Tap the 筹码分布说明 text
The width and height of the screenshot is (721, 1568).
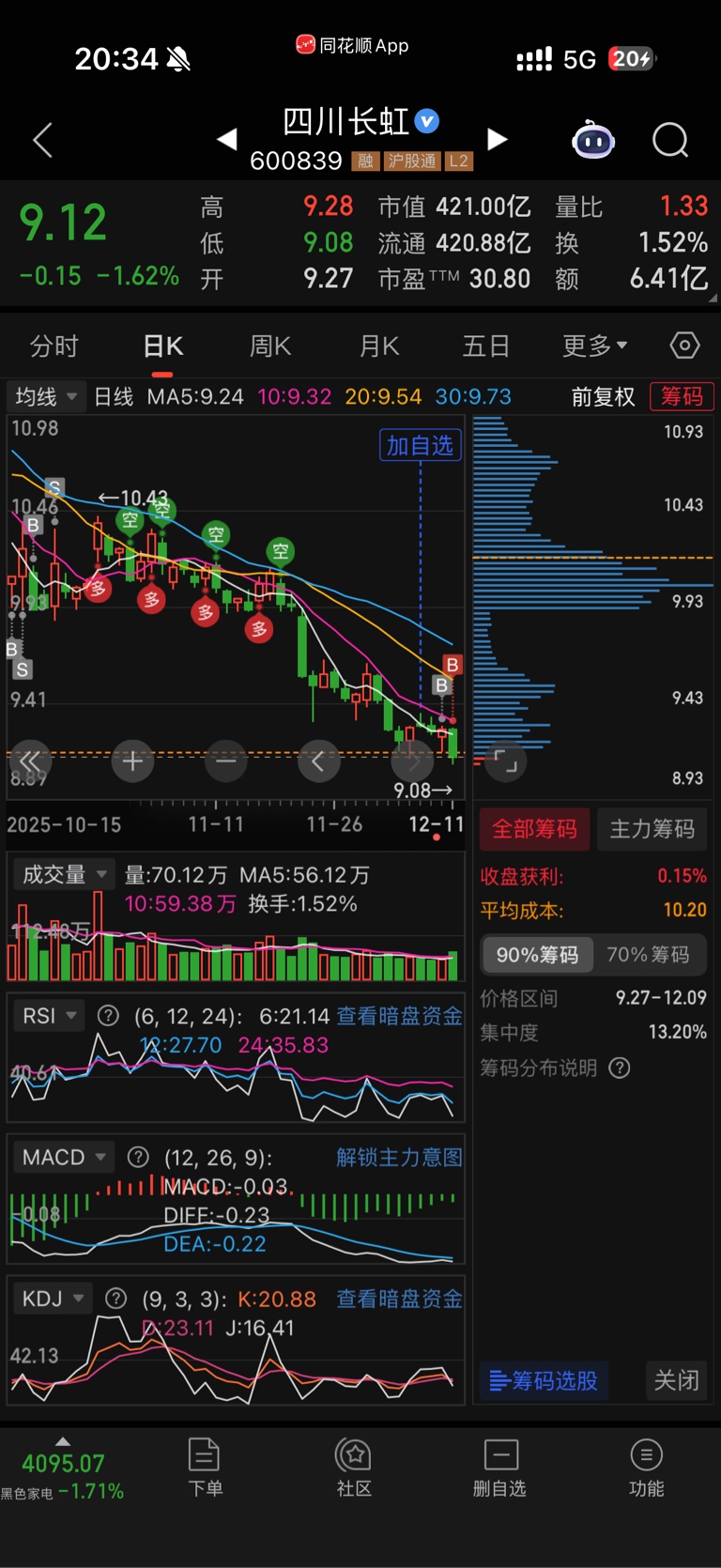pos(539,1068)
